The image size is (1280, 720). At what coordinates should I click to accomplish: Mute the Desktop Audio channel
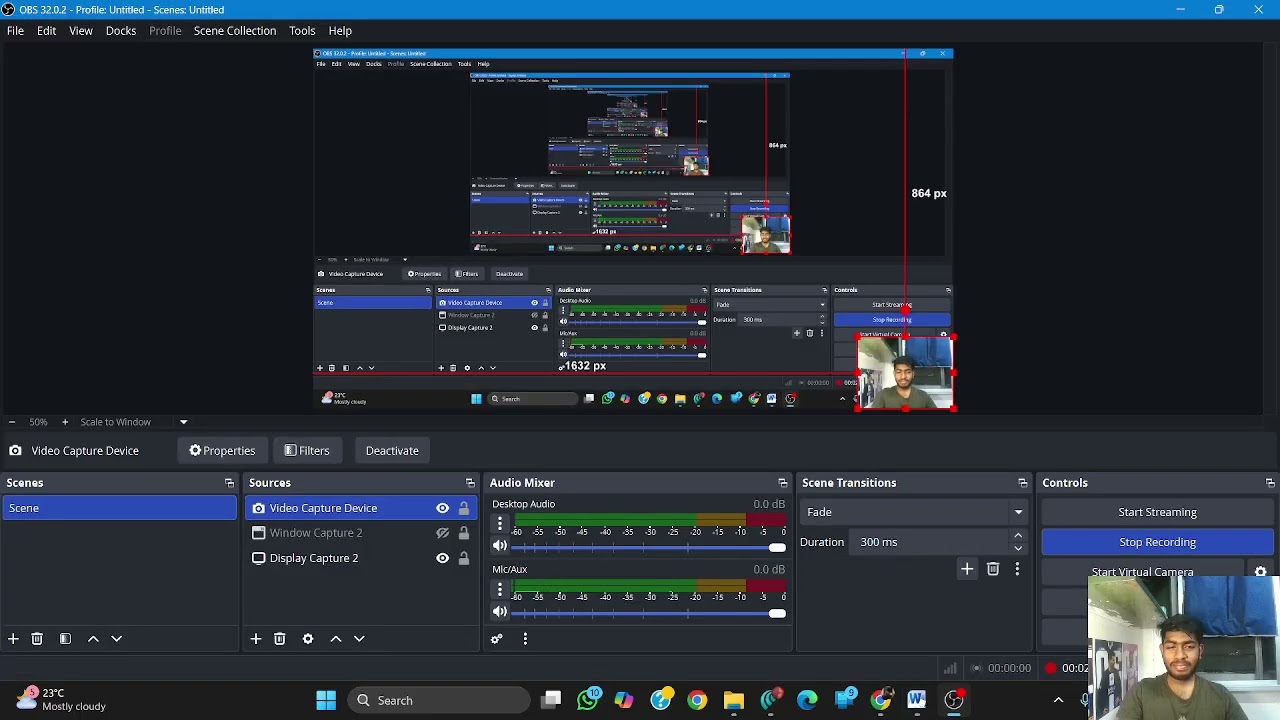tap(500, 546)
